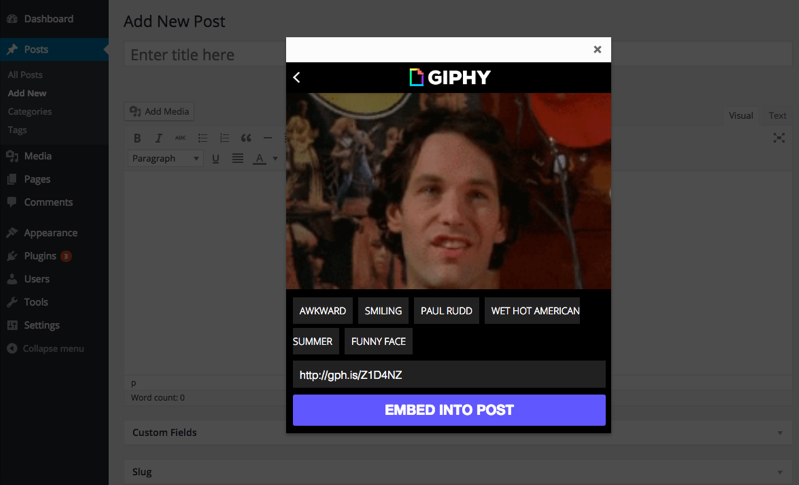The image size is (799, 485).
Task: Click the Dashboard gauge icon
Action: tap(12, 19)
